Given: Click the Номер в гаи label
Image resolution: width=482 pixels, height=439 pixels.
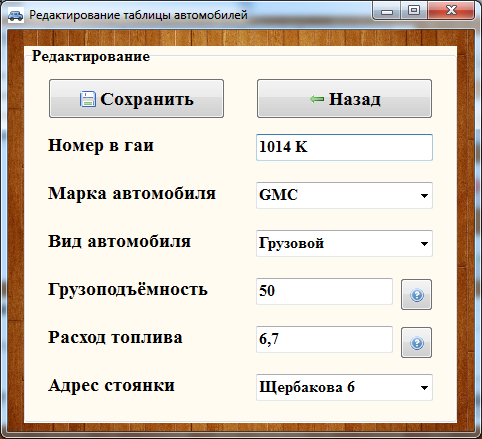Looking at the screenshot, I should [x=101, y=146].
